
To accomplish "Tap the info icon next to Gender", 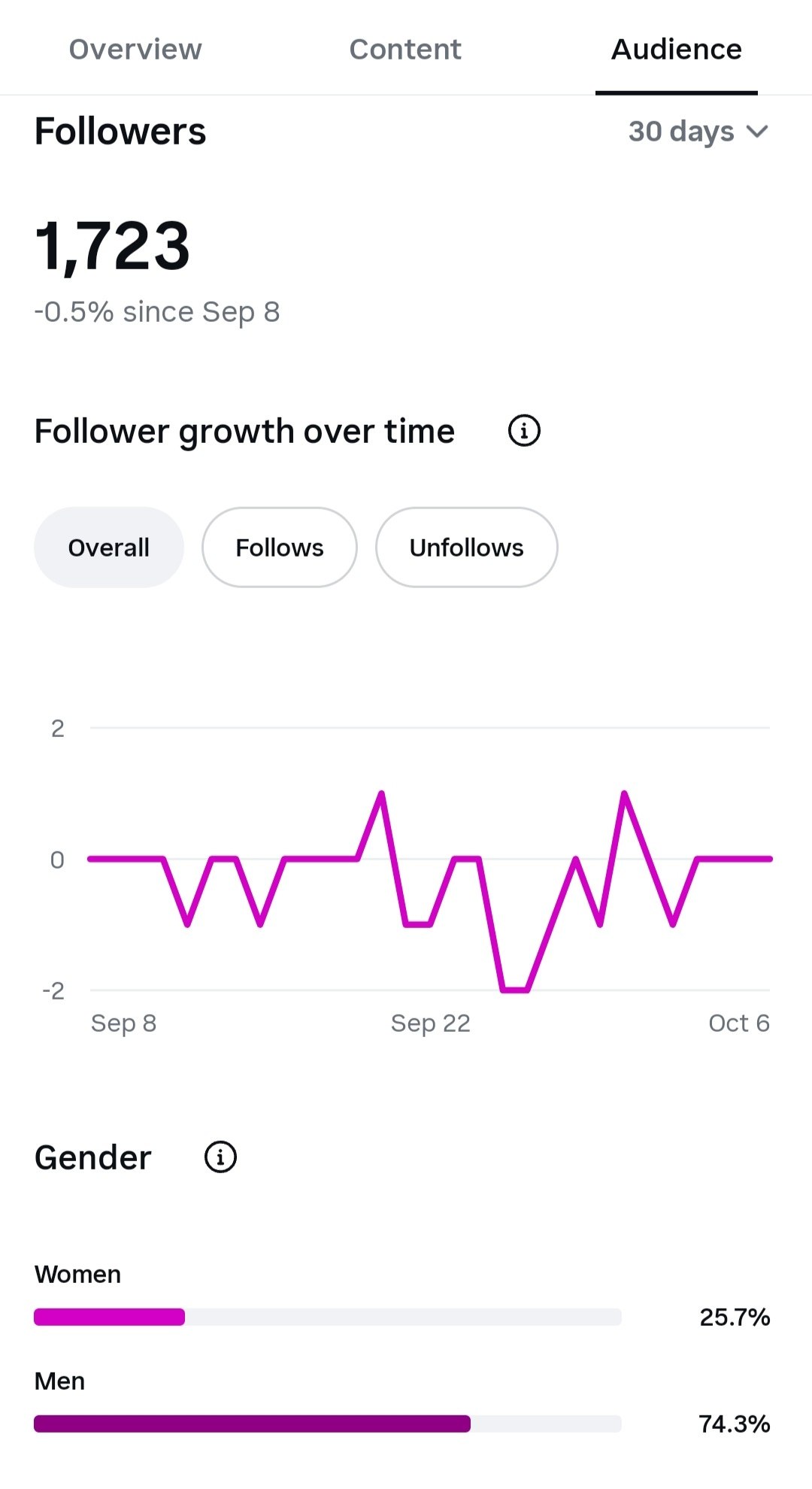I will coord(220,1157).
